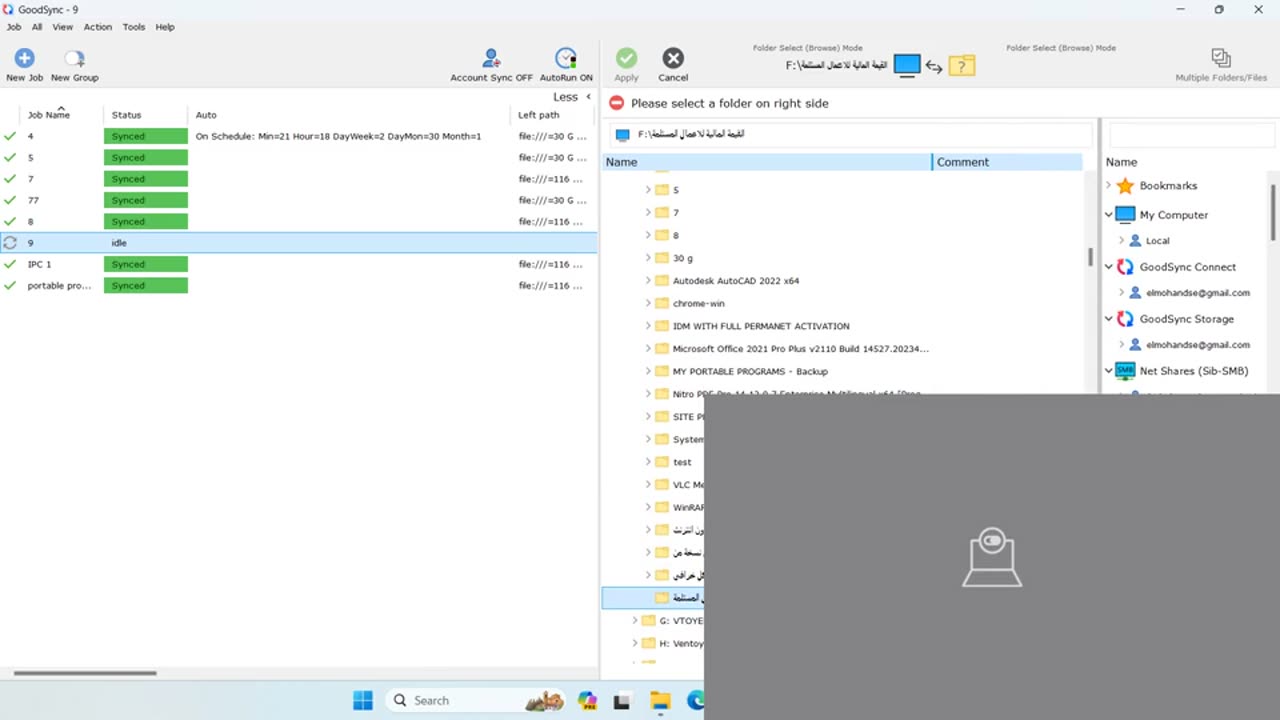Click the swap arrows between folders
Viewport: 1280px width, 720px height.
(x=934, y=66)
